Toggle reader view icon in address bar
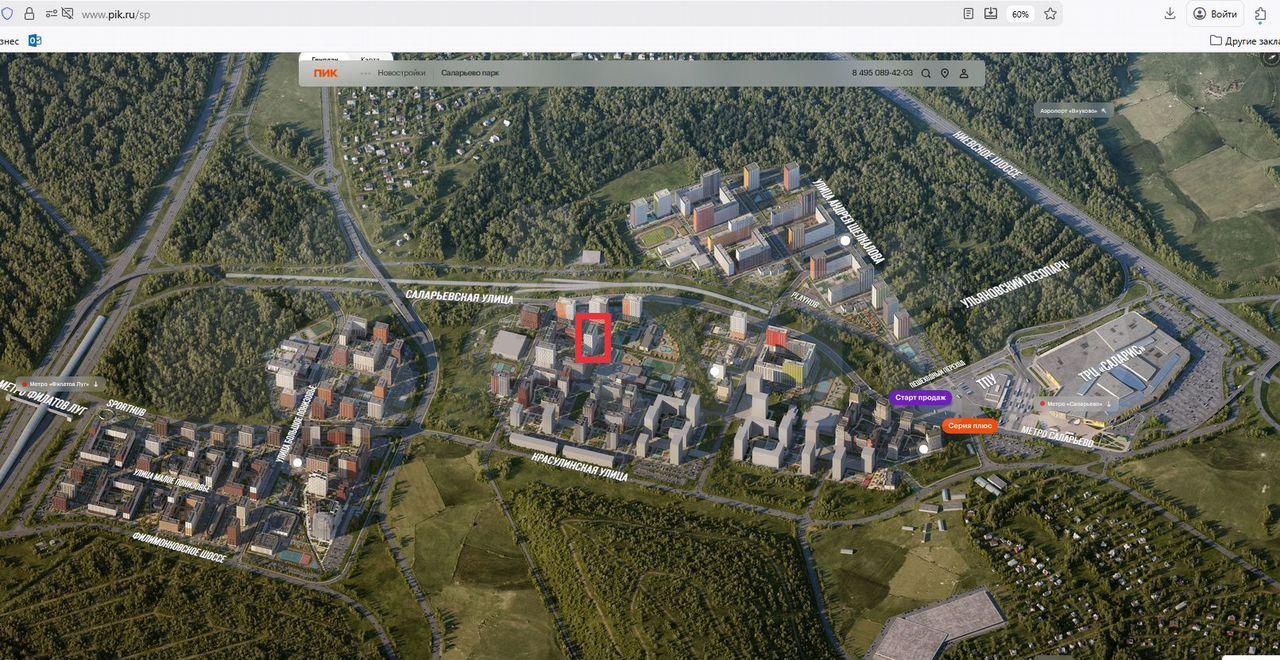Viewport: 1280px width, 660px height. (x=968, y=14)
